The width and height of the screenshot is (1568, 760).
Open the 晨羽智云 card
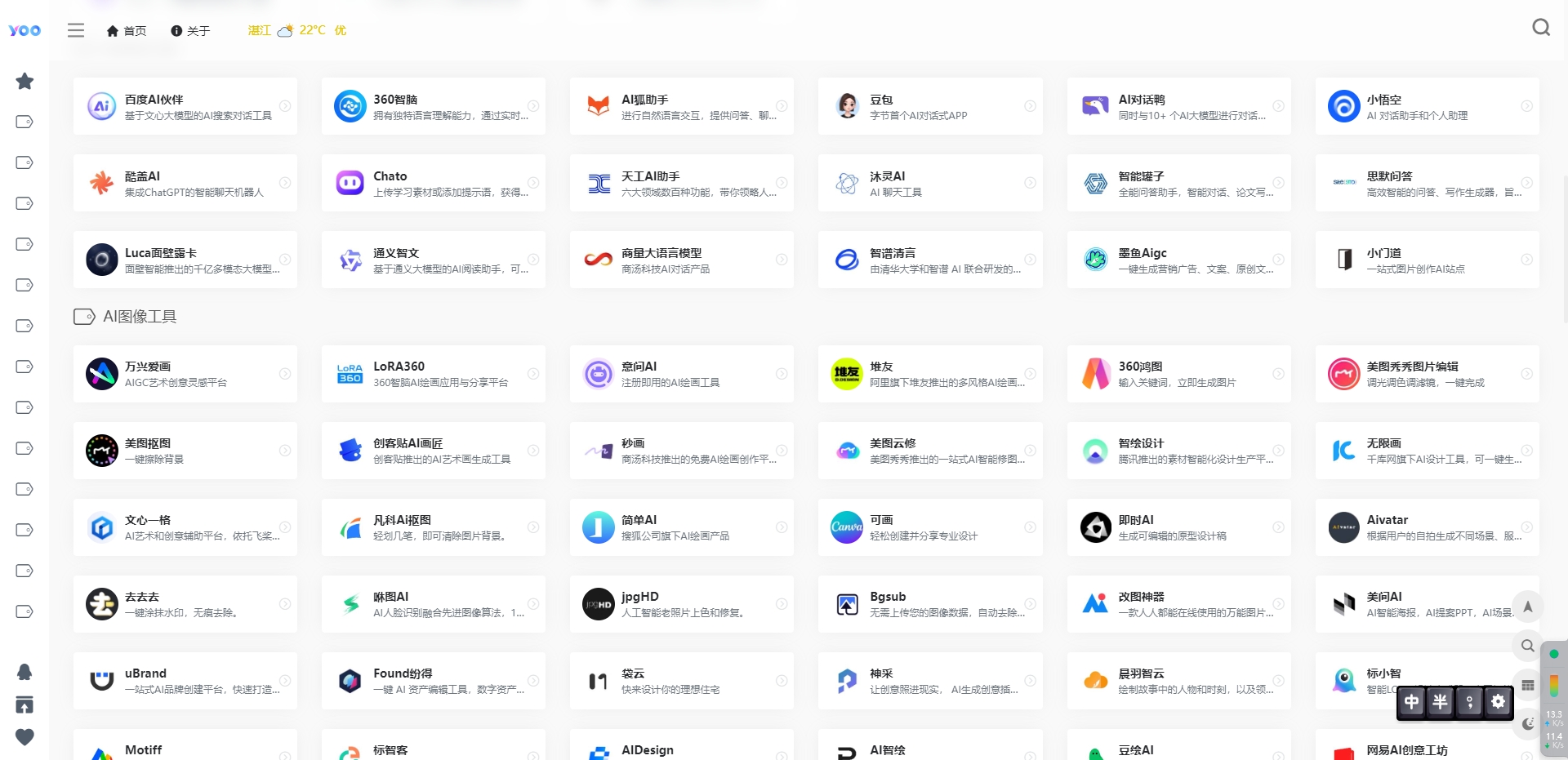coord(1178,681)
